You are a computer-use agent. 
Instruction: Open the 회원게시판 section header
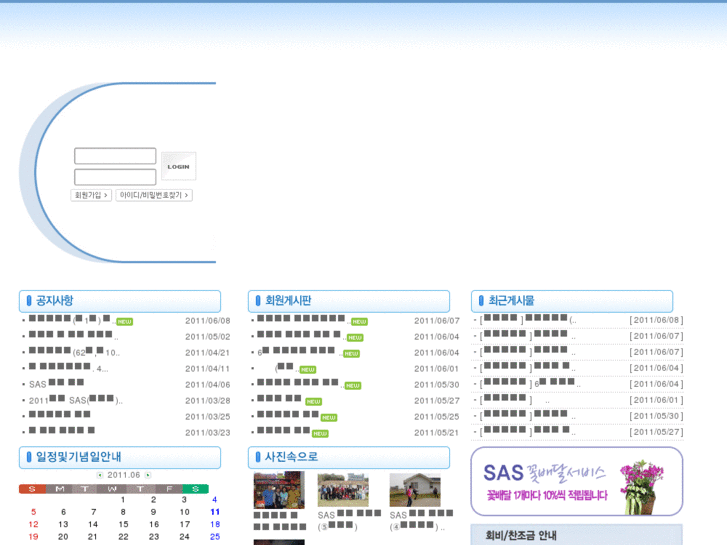click(349, 301)
